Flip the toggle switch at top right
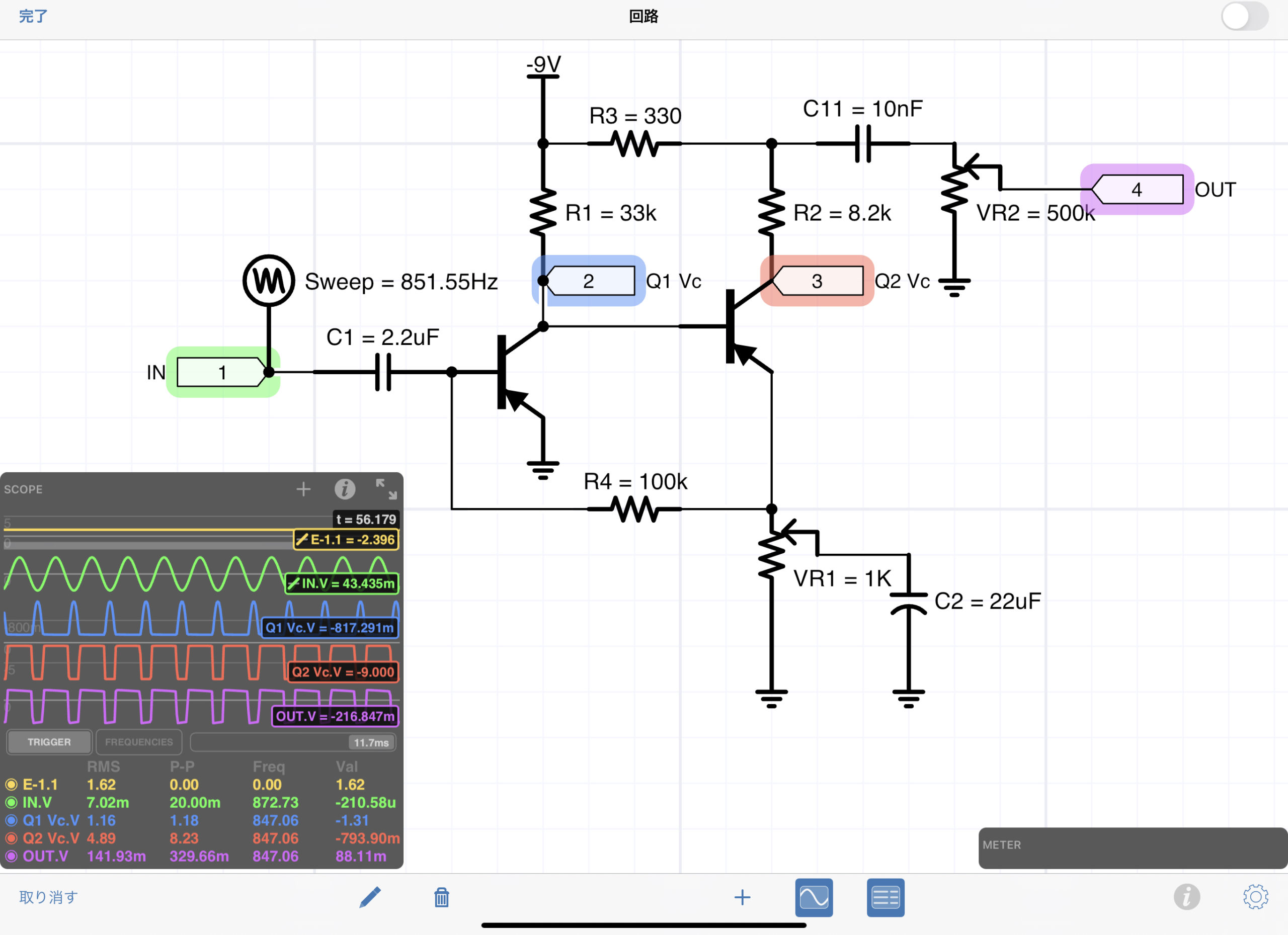The width and height of the screenshot is (1288, 935). tap(1245, 18)
